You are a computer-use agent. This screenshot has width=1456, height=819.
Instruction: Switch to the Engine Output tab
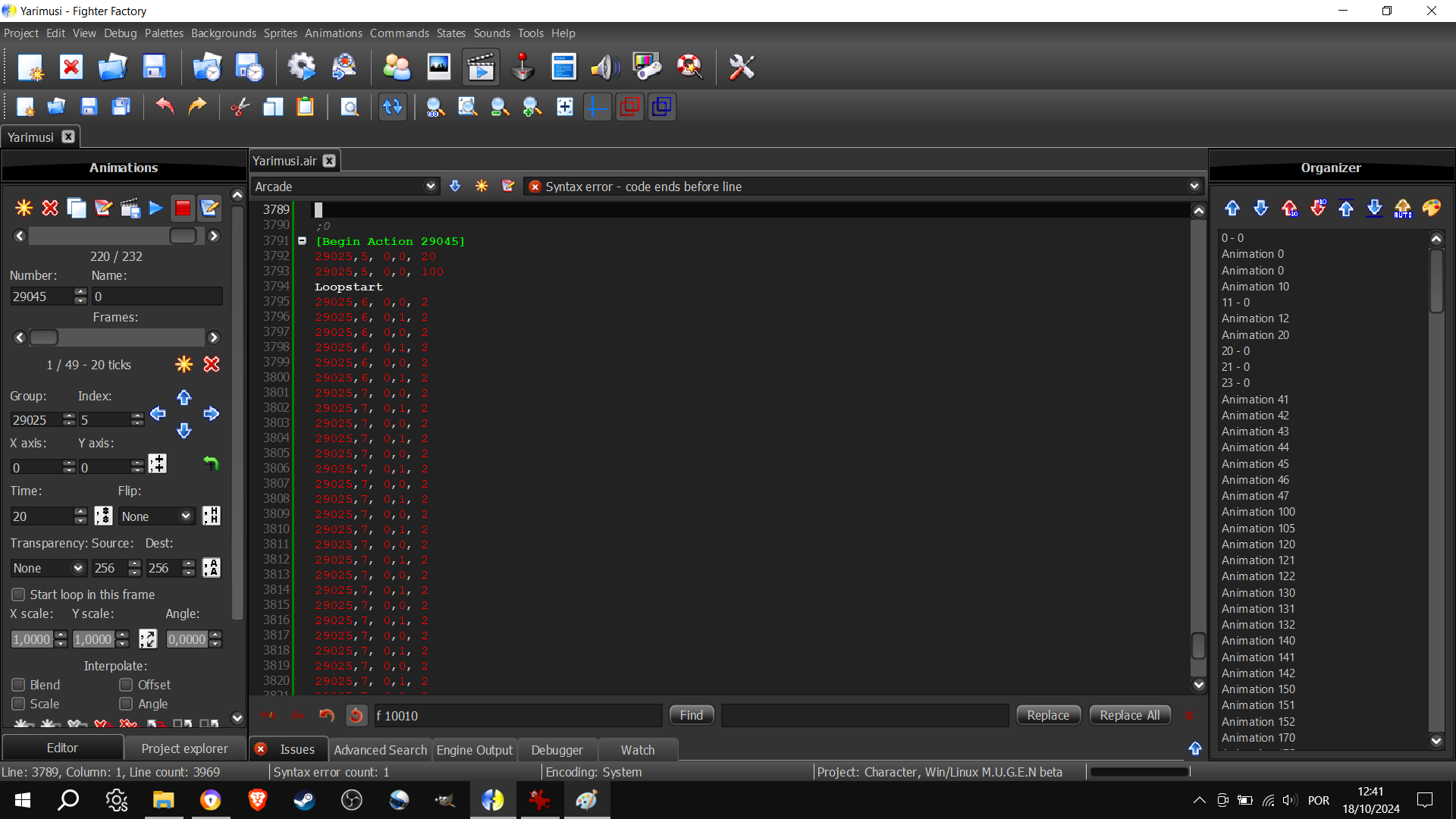[x=475, y=750]
